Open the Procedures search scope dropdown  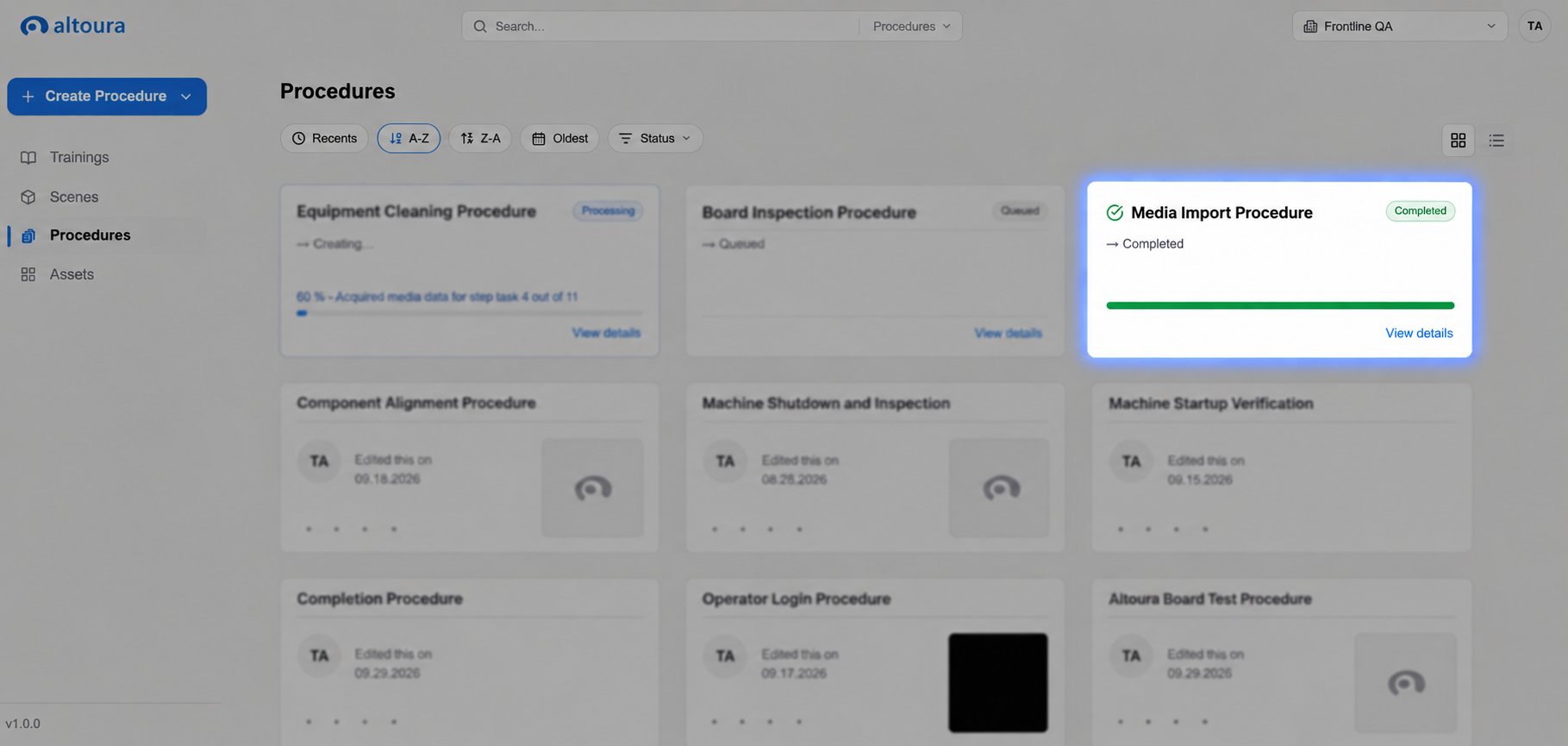tap(911, 26)
